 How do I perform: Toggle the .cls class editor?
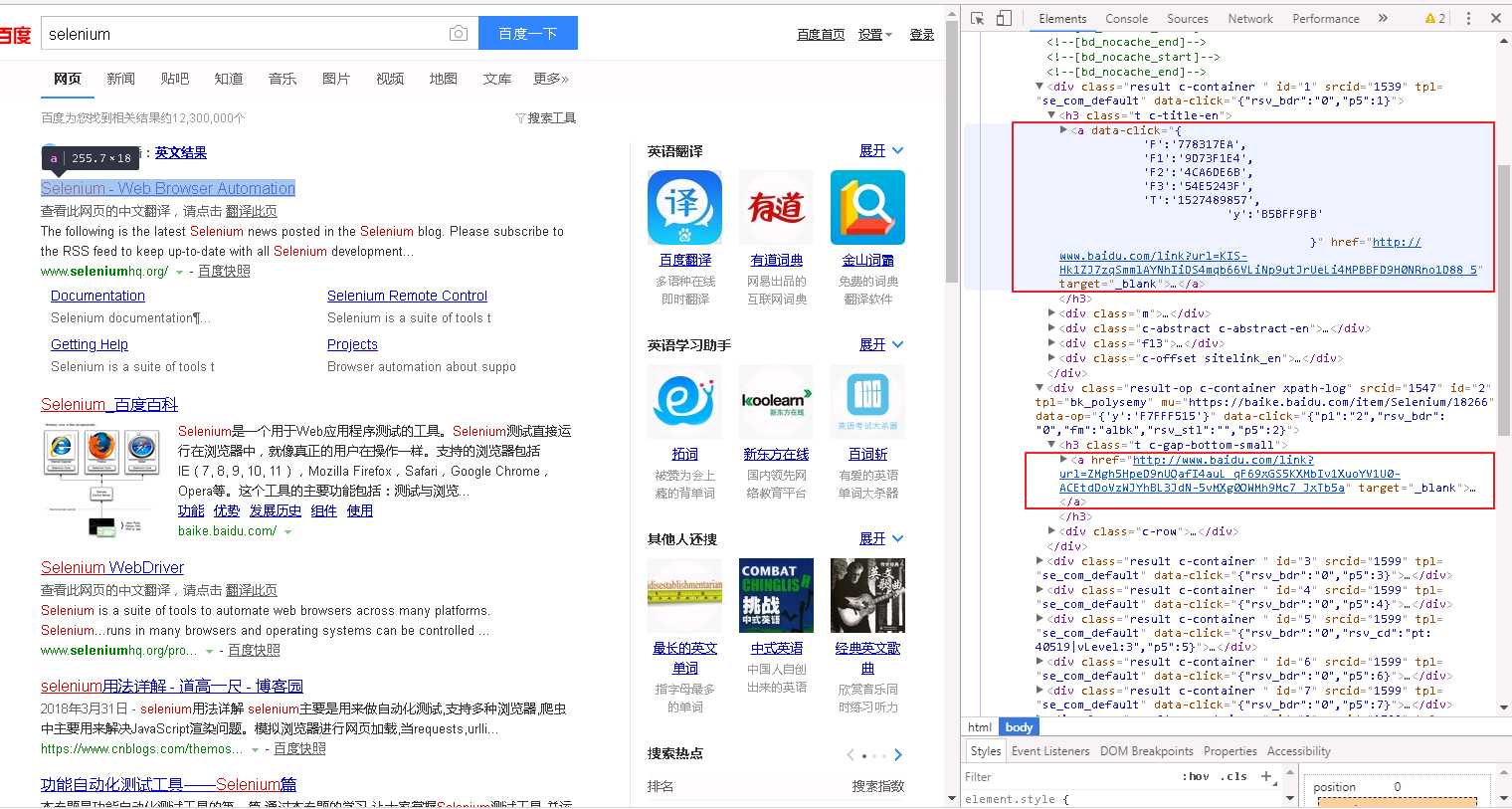(1235, 776)
